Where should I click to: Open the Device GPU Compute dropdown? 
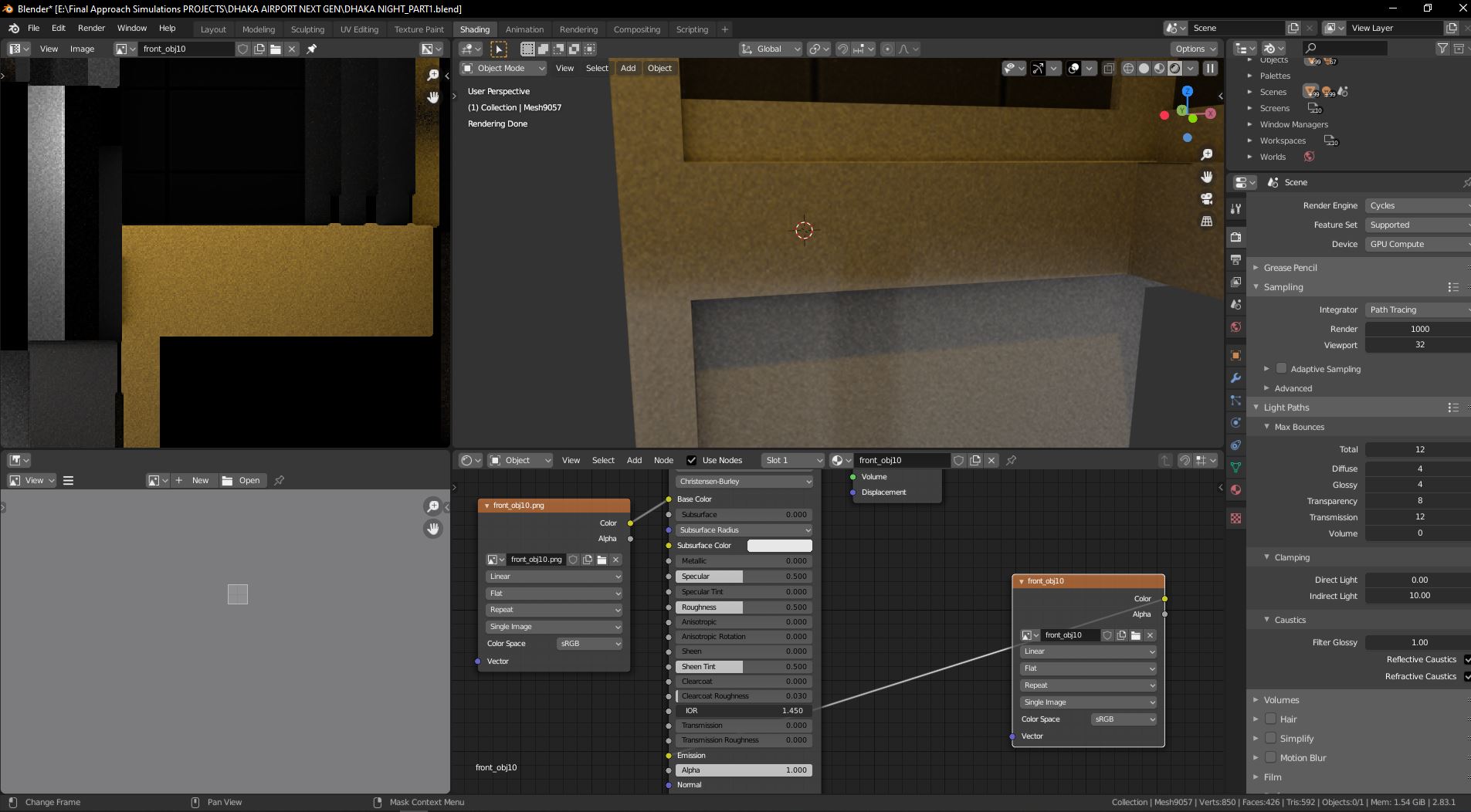1418,244
